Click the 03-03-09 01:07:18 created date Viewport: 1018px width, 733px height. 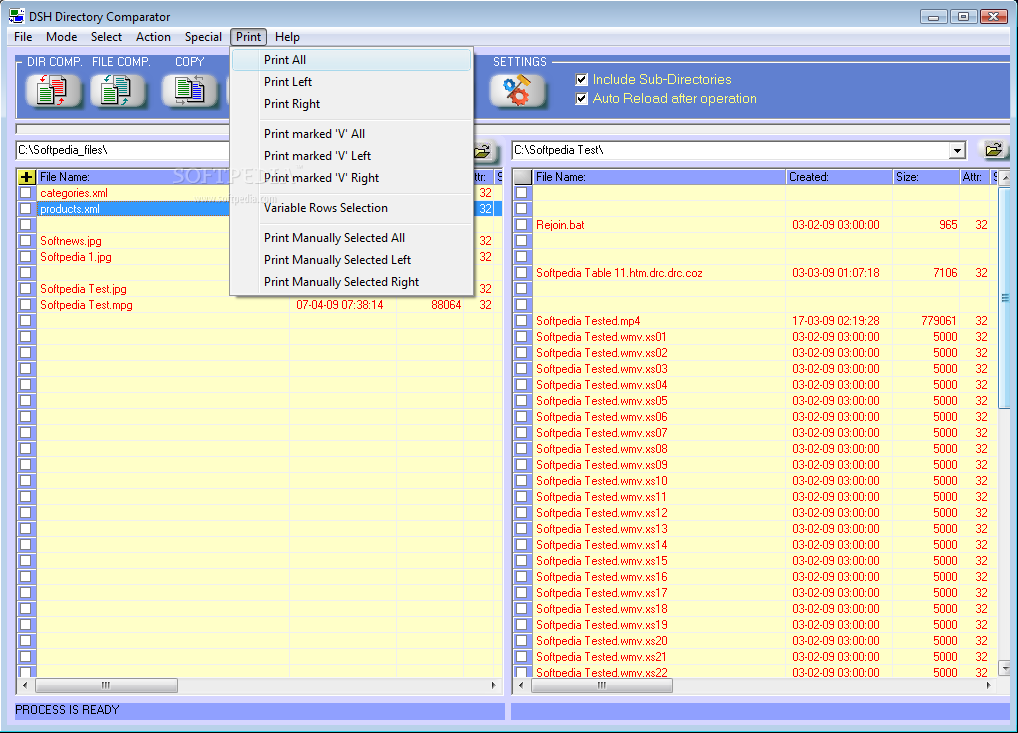click(x=836, y=273)
